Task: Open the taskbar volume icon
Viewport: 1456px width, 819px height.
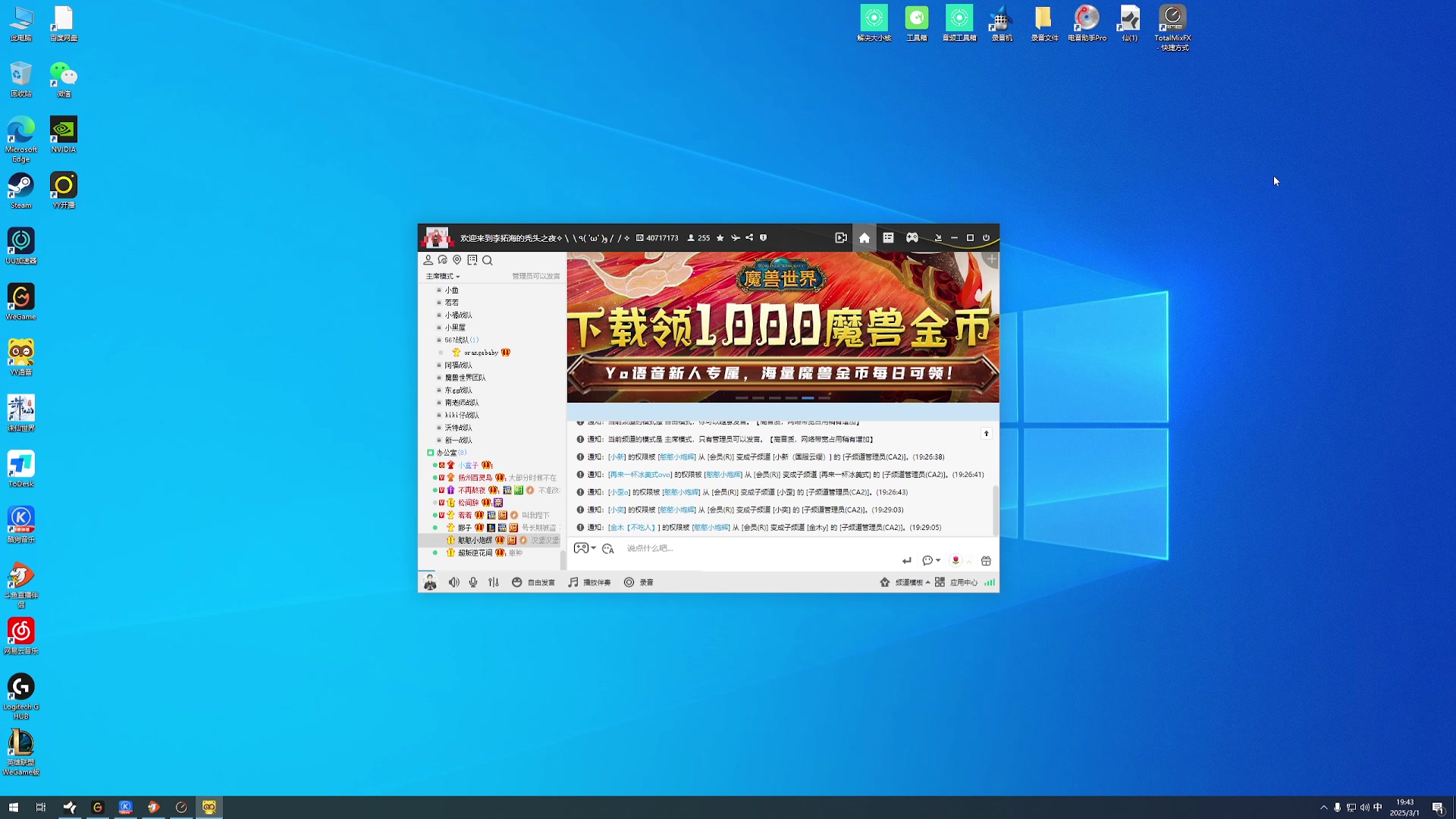Action: click(1364, 808)
